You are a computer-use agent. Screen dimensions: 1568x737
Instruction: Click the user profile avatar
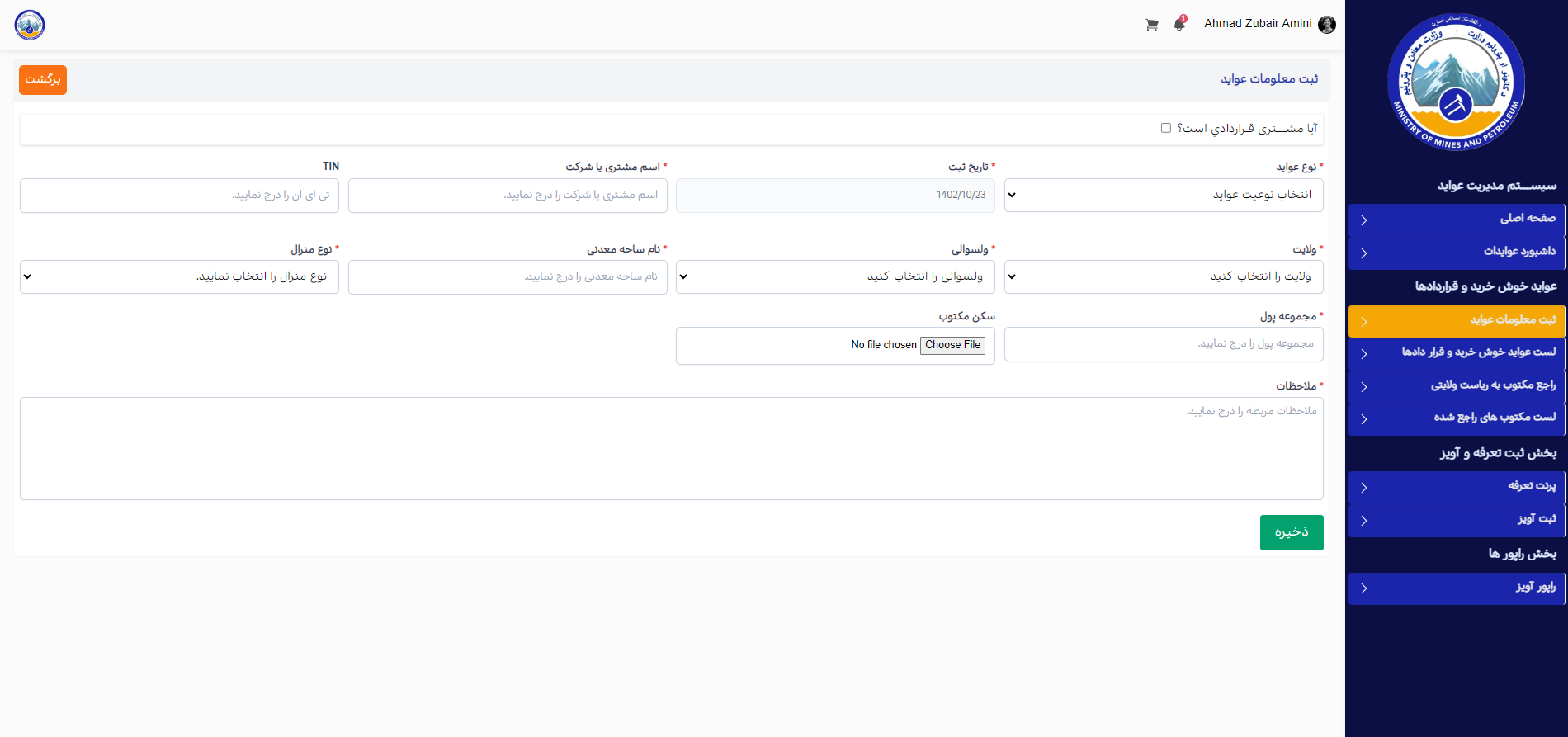click(1326, 25)
